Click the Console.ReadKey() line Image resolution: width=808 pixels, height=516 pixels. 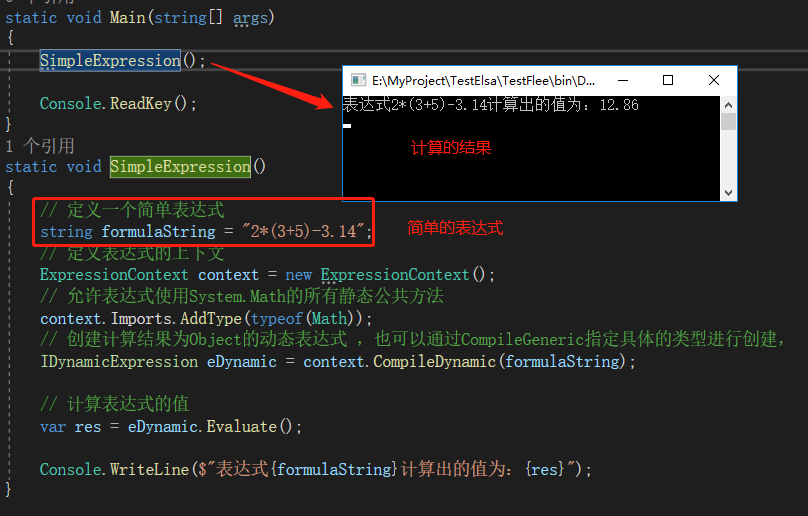[x=118, y=104]
